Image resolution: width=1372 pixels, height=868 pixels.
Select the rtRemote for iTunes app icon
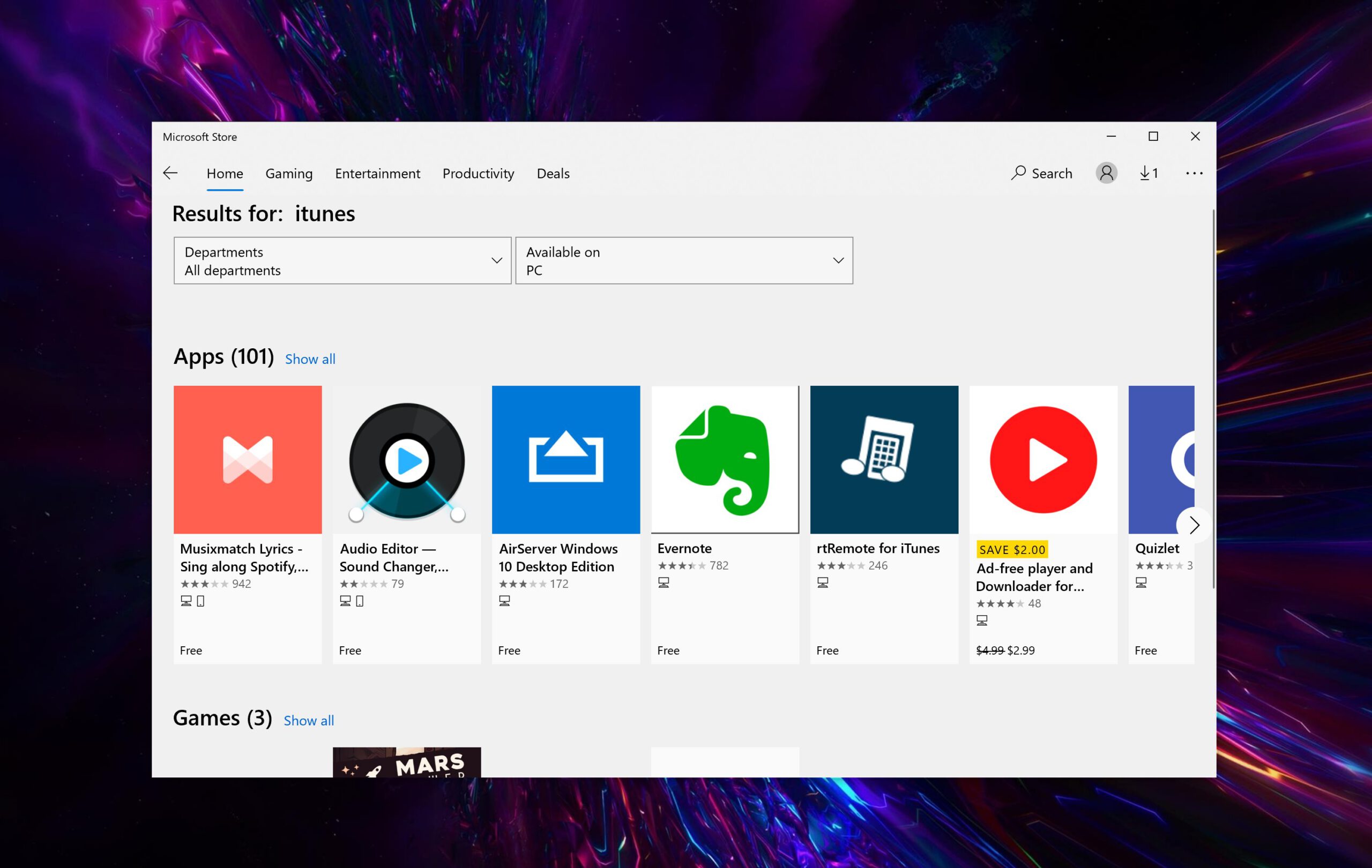[884, 460]
